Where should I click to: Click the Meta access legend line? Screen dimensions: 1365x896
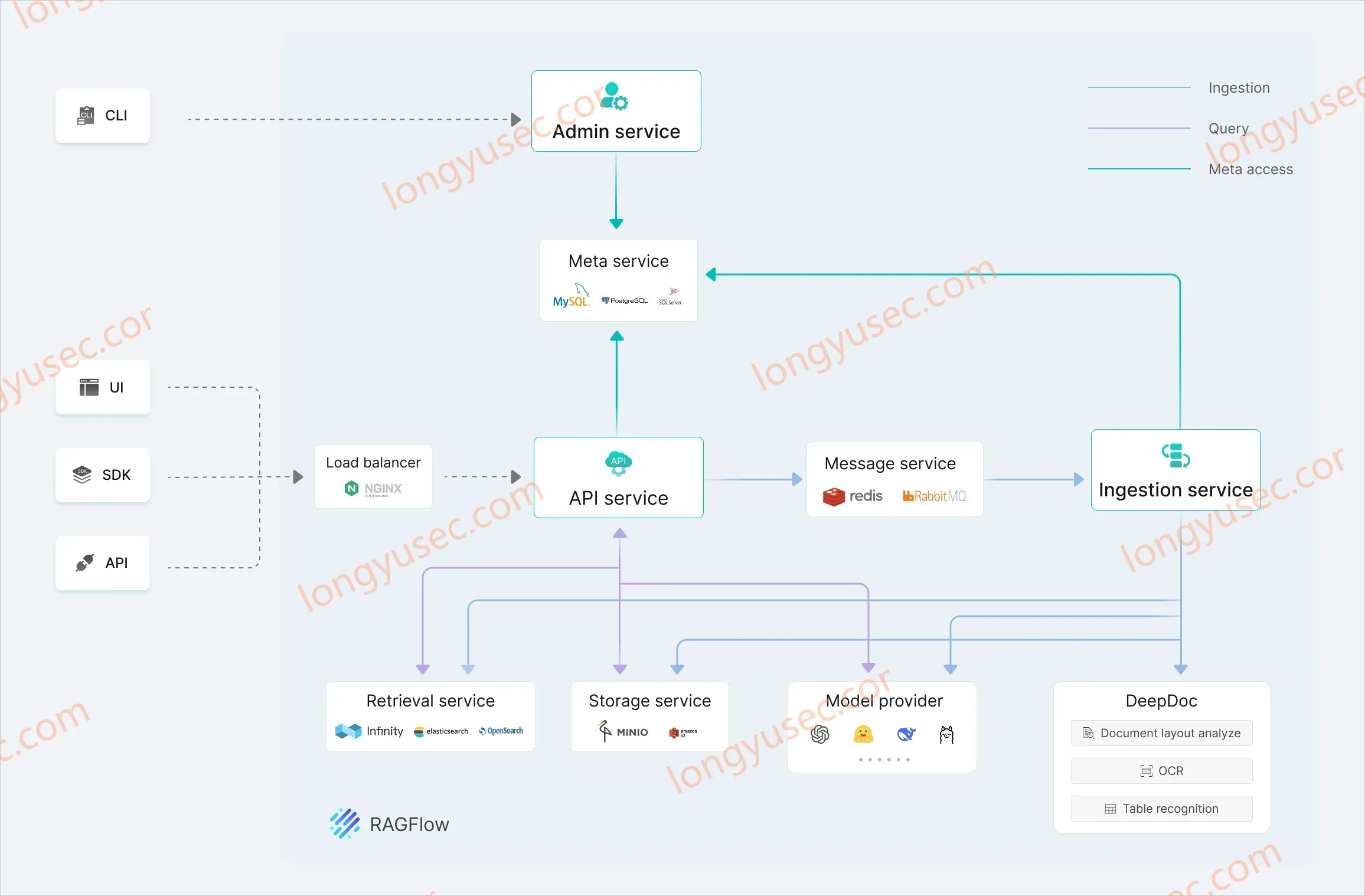[x=1139, y=169]
